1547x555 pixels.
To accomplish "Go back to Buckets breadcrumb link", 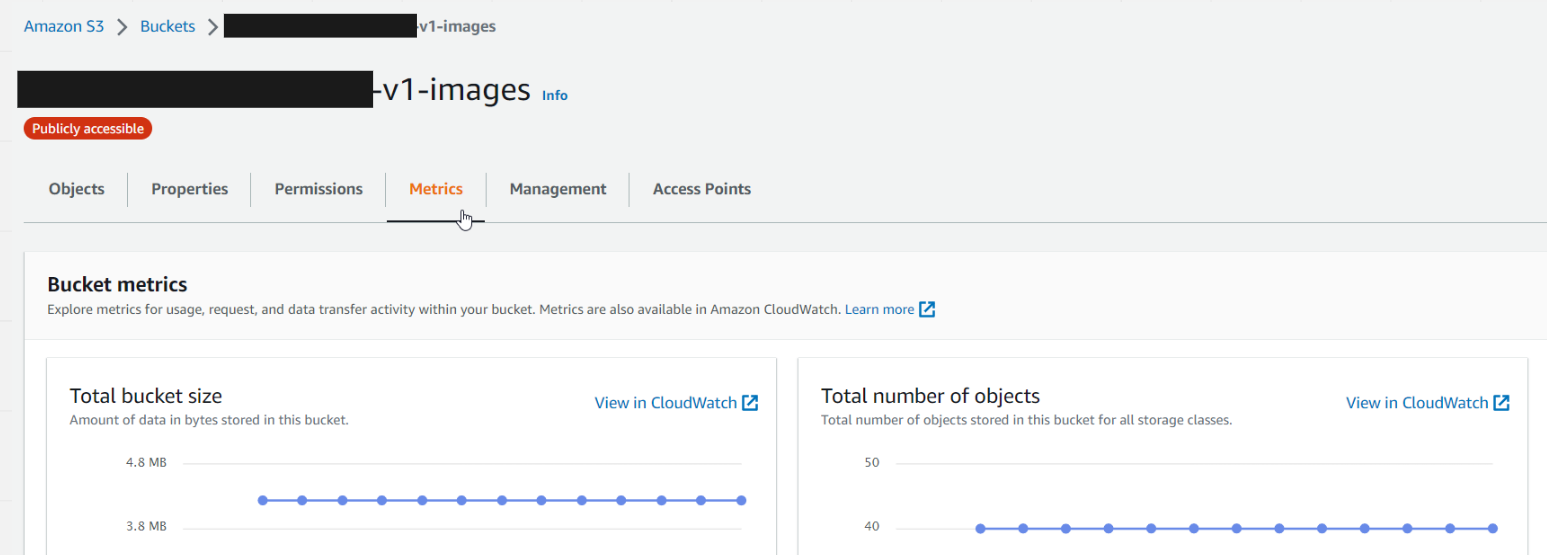I will [168, 27].
